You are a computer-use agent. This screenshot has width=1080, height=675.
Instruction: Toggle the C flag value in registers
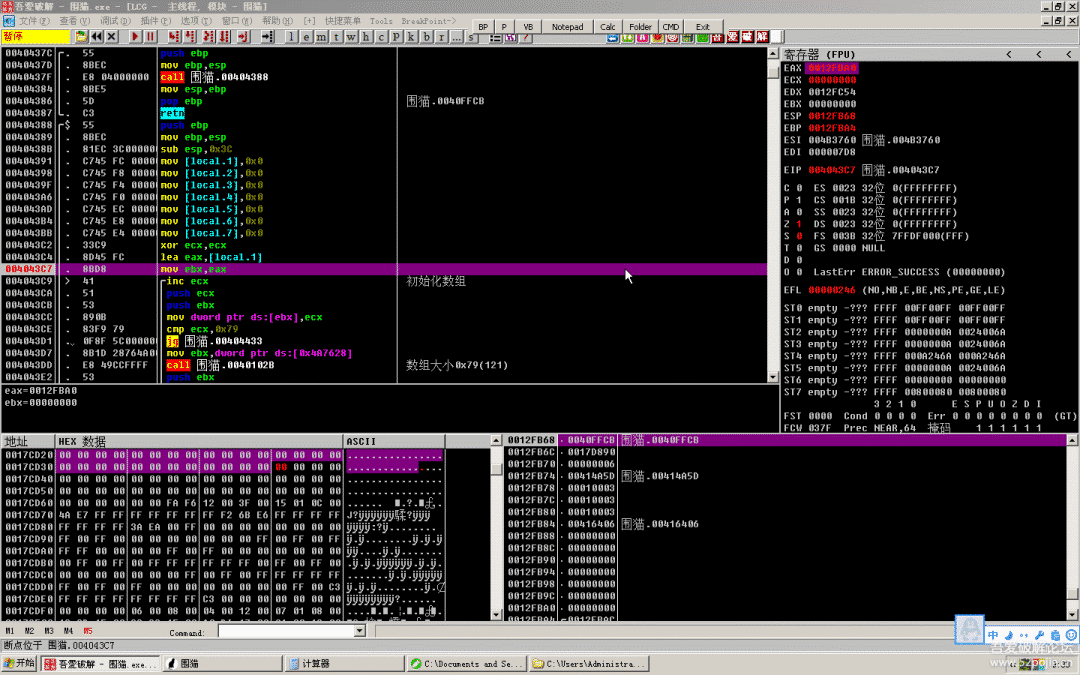pyautogui.click(x=799, y=188)
